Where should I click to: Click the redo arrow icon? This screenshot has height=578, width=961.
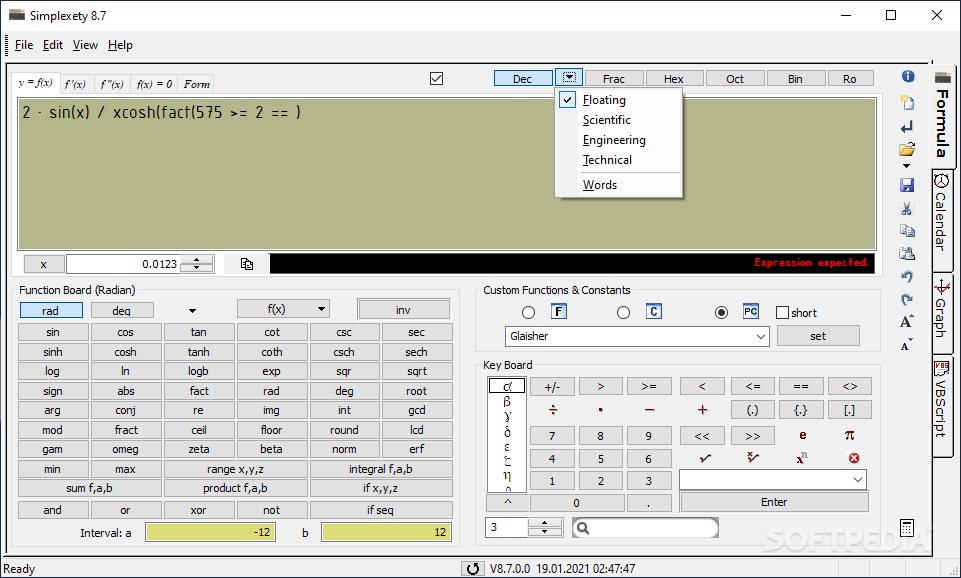pos(907,299)
